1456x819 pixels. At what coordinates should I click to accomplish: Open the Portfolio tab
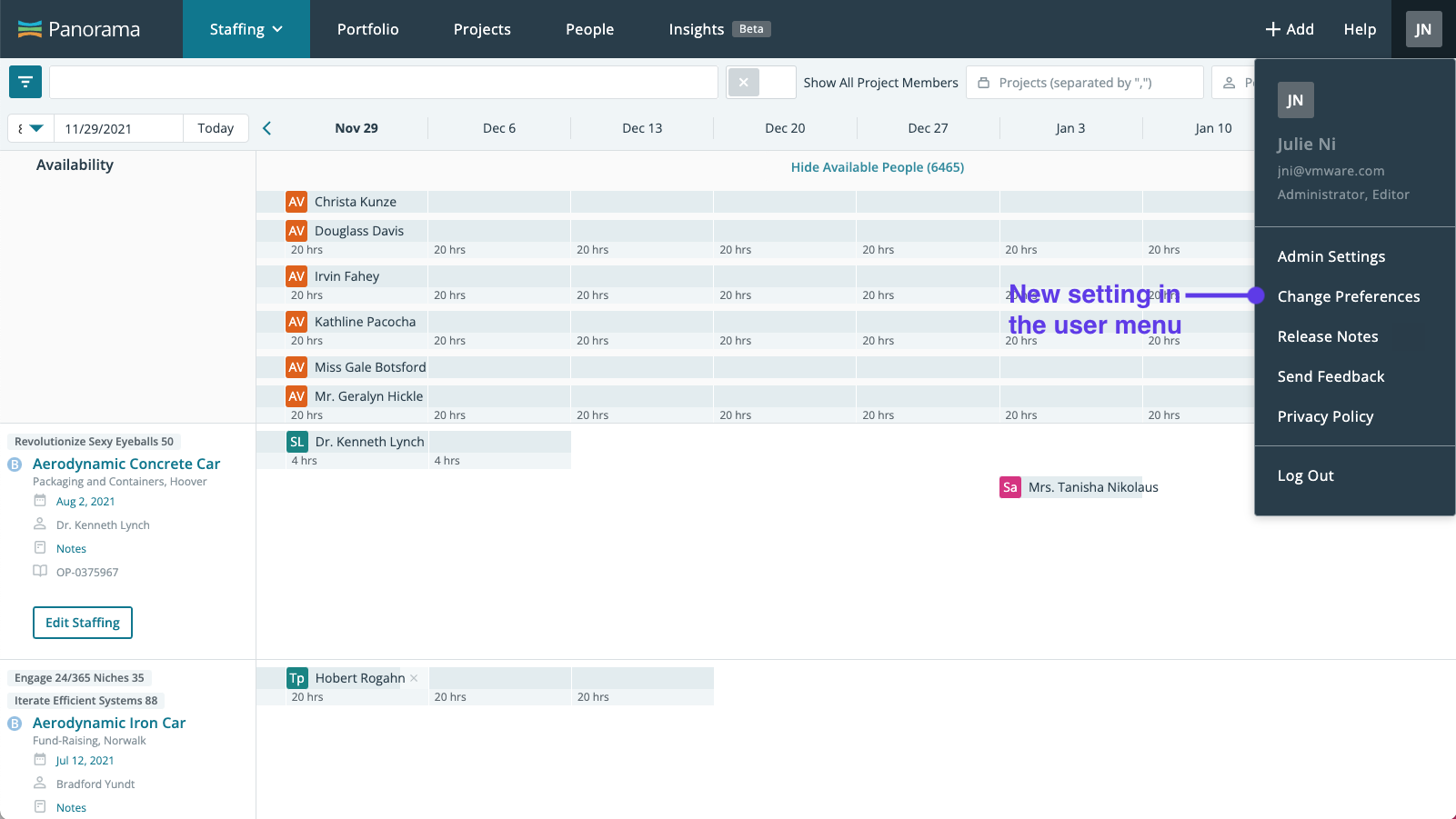pos(367,29)
